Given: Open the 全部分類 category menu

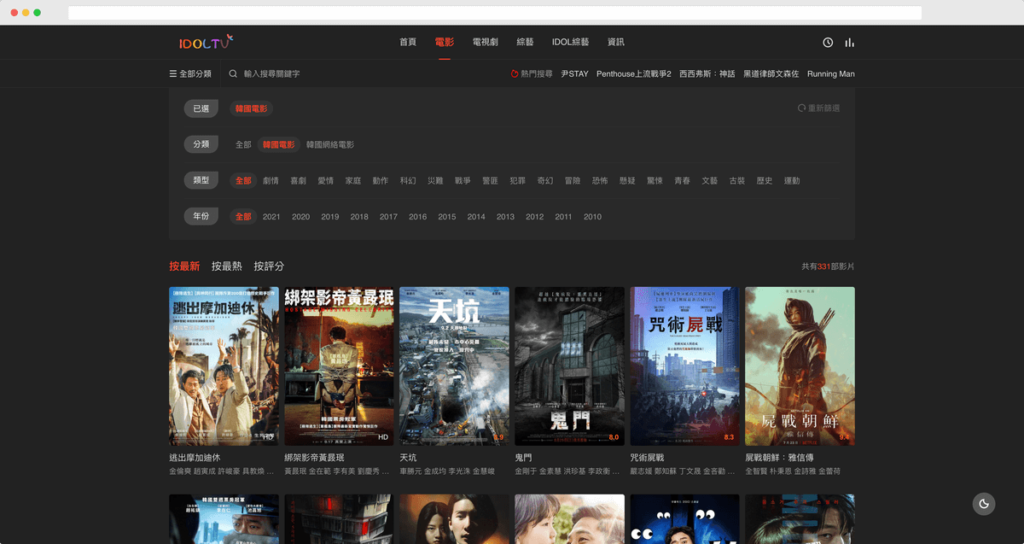Looking at the screenshot, I should tap(190, 74).
